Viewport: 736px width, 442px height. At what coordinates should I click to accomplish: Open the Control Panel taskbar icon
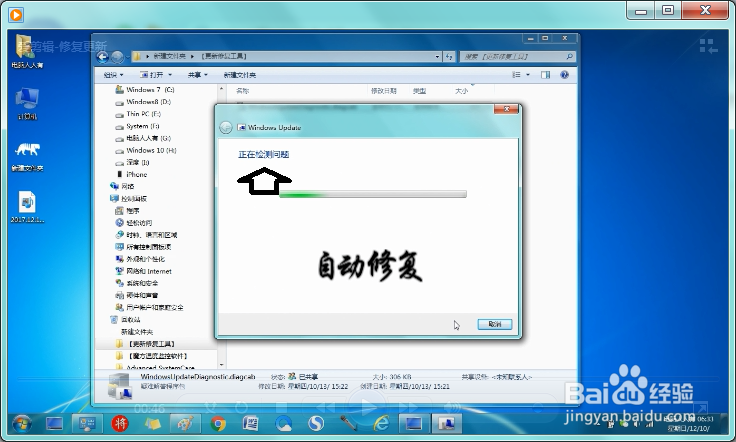(x=87, y=424)
